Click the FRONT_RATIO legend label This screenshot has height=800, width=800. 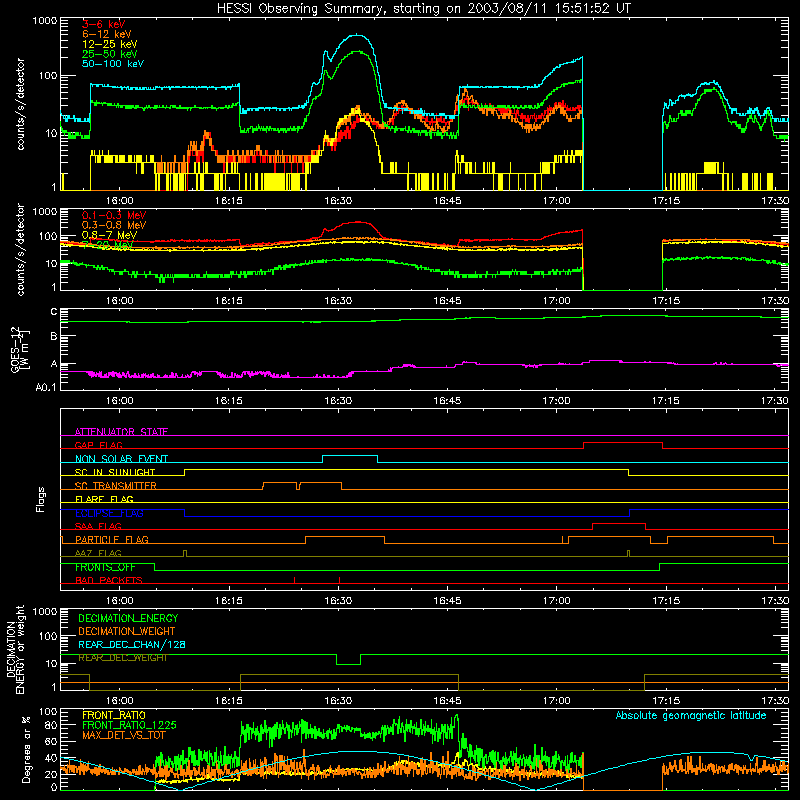(114, 715)
